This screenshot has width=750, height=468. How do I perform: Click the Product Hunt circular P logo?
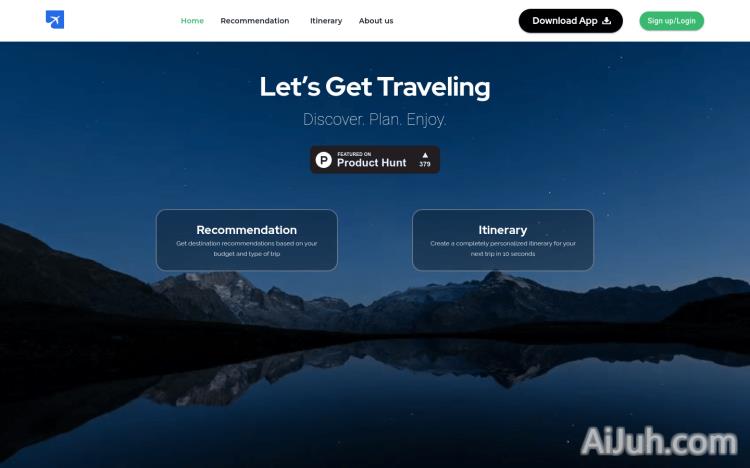pos(324,160)
